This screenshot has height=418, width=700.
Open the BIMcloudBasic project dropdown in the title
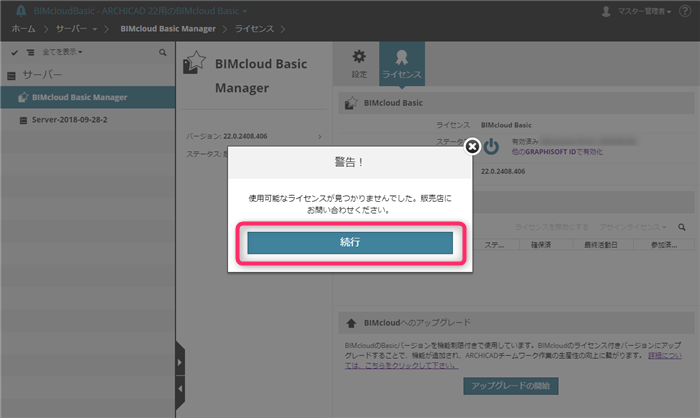tap(140, 11)
